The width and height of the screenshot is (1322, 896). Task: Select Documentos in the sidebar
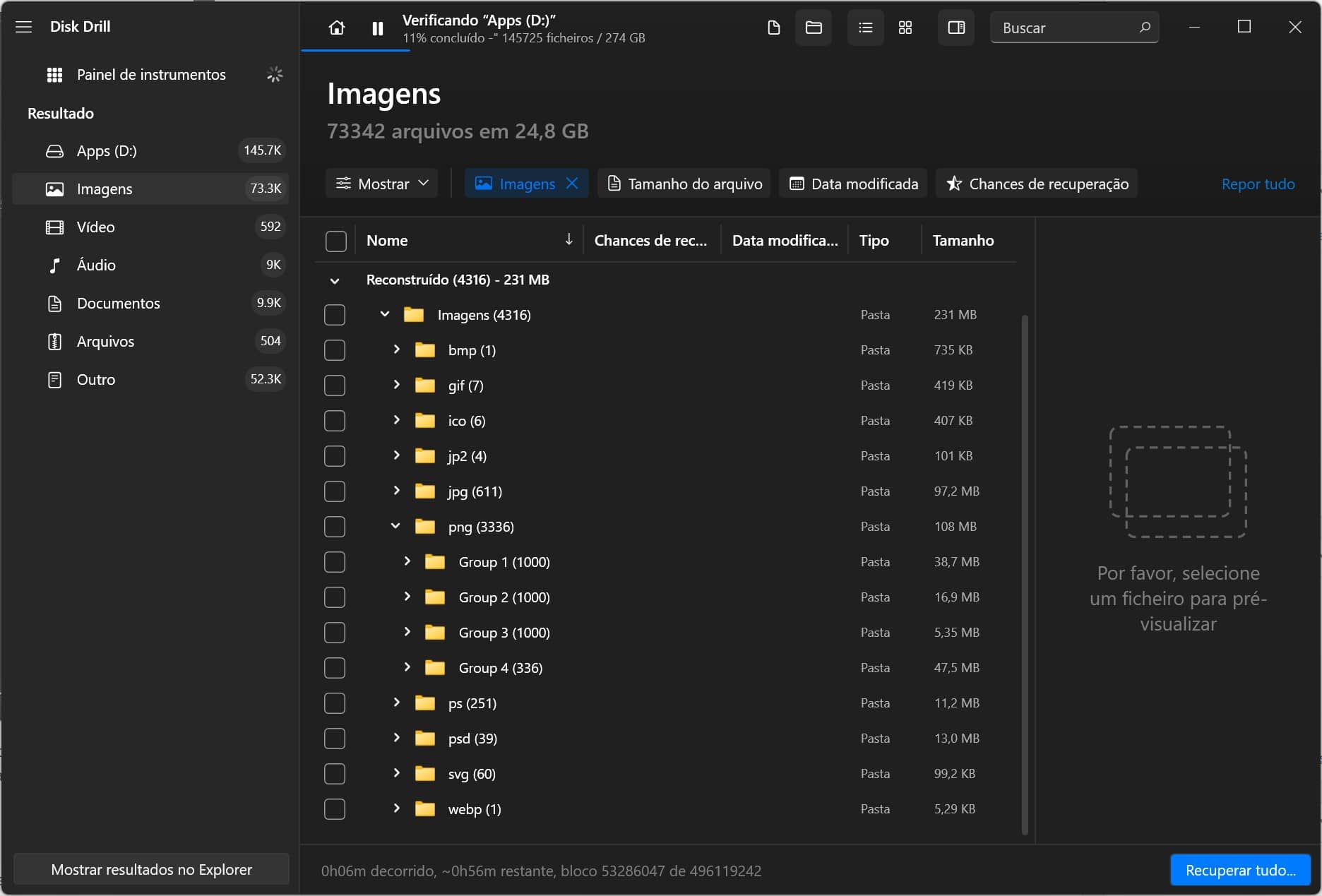coord(118,304)
